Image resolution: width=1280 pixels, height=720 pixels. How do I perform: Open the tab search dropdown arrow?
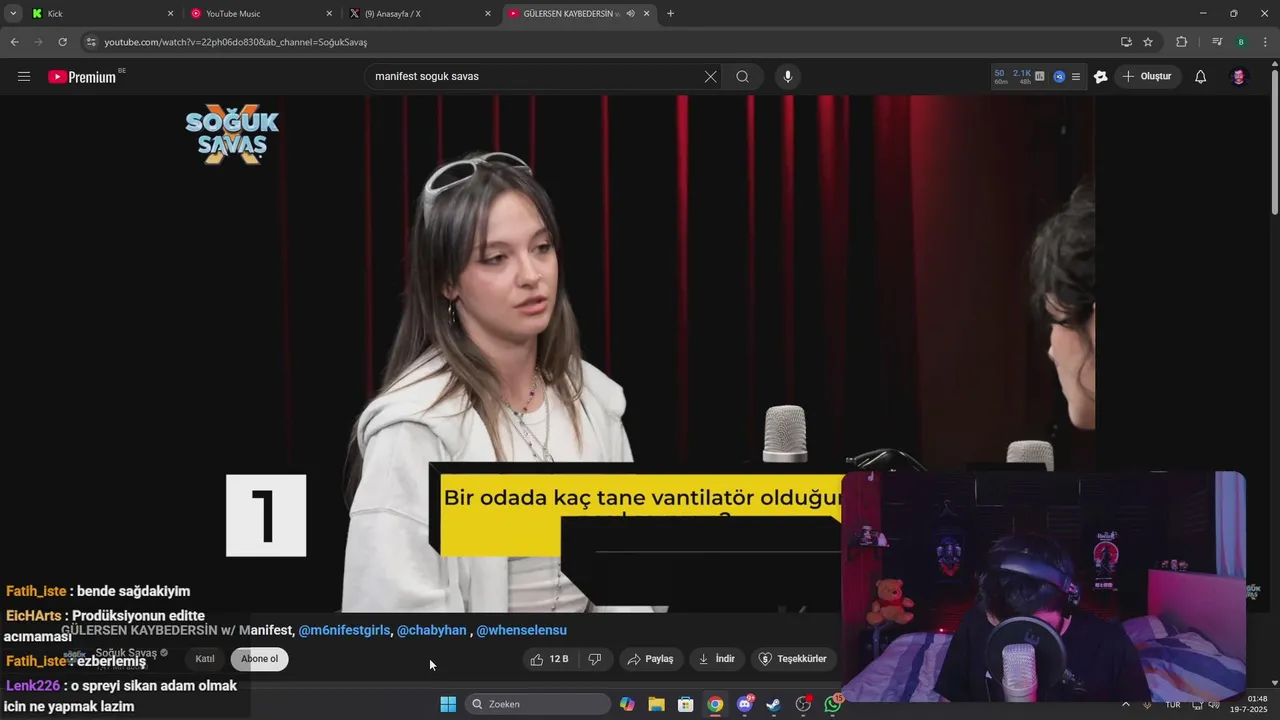point(13,14)
